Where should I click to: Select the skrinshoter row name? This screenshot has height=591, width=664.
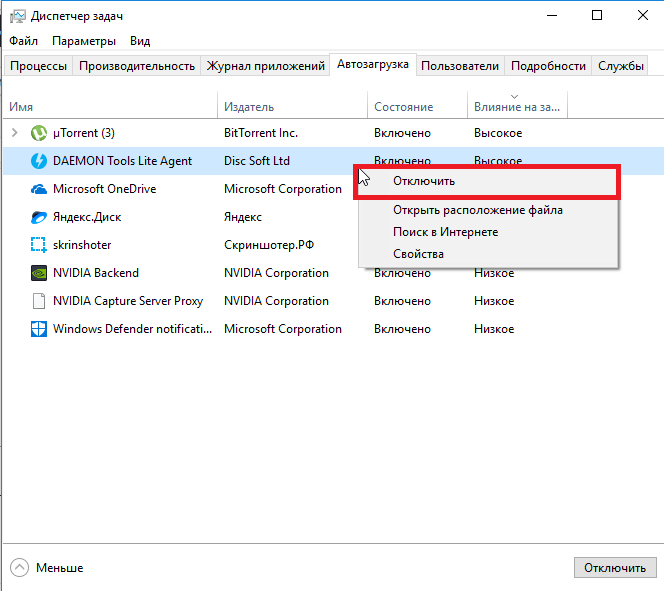pos(82,245)
